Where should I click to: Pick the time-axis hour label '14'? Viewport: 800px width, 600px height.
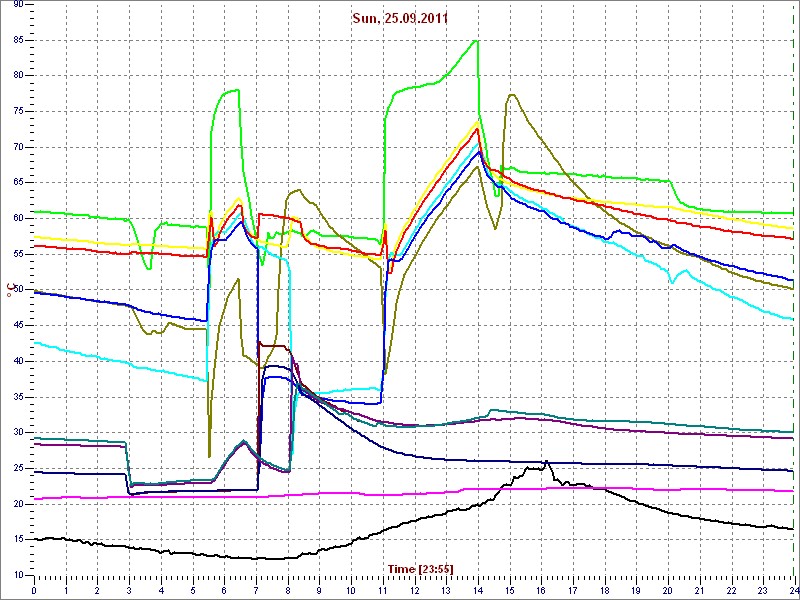point(479,590)
